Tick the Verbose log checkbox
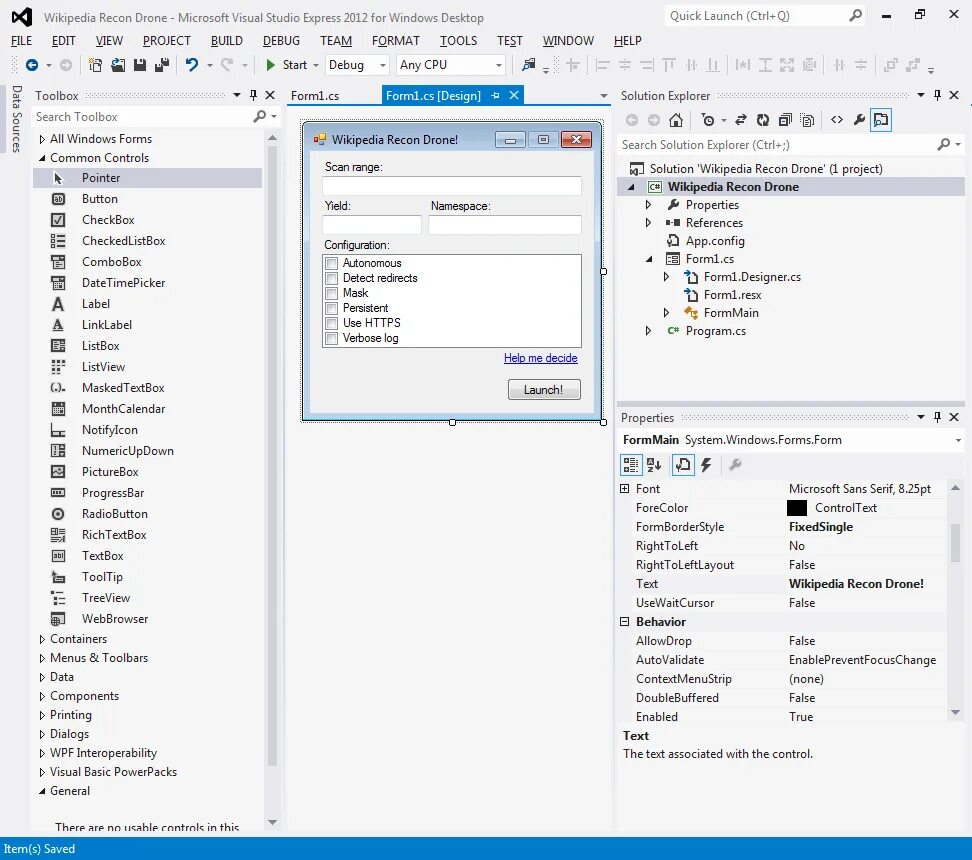The width and height of the screenshot is (972, 860). tap(331, 338)
